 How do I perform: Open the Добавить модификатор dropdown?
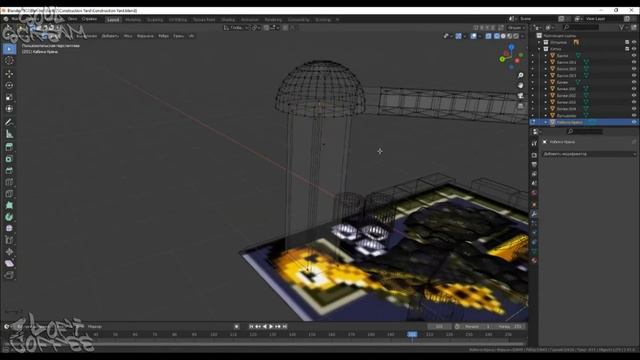[x=589, y=154]
